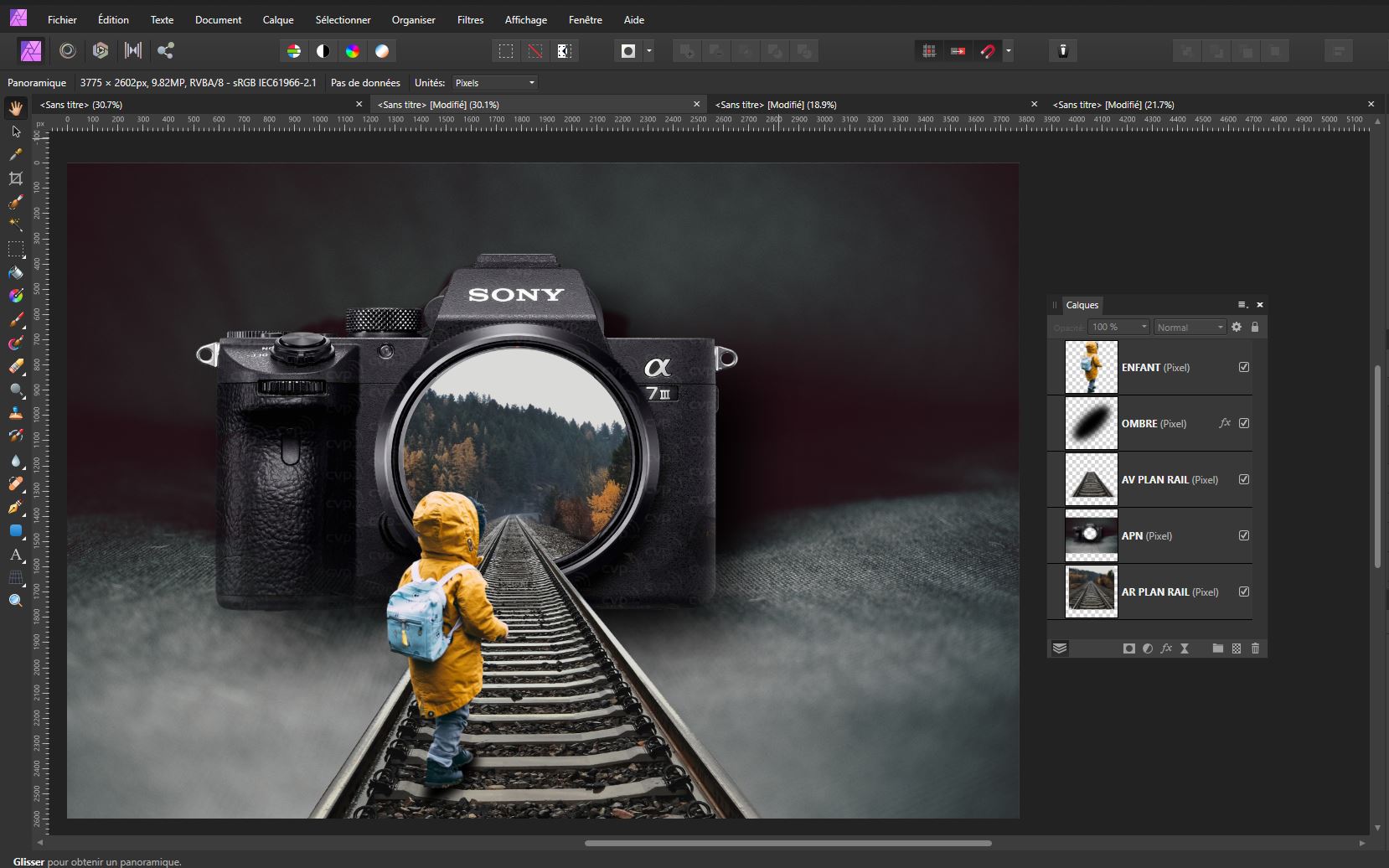Toggle the Snapping magnet icon
This screenshot has width=1389, height=868.
click(988, 51)
